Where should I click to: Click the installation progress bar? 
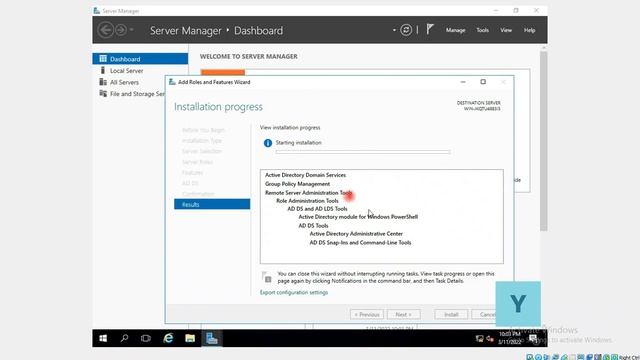363,152
